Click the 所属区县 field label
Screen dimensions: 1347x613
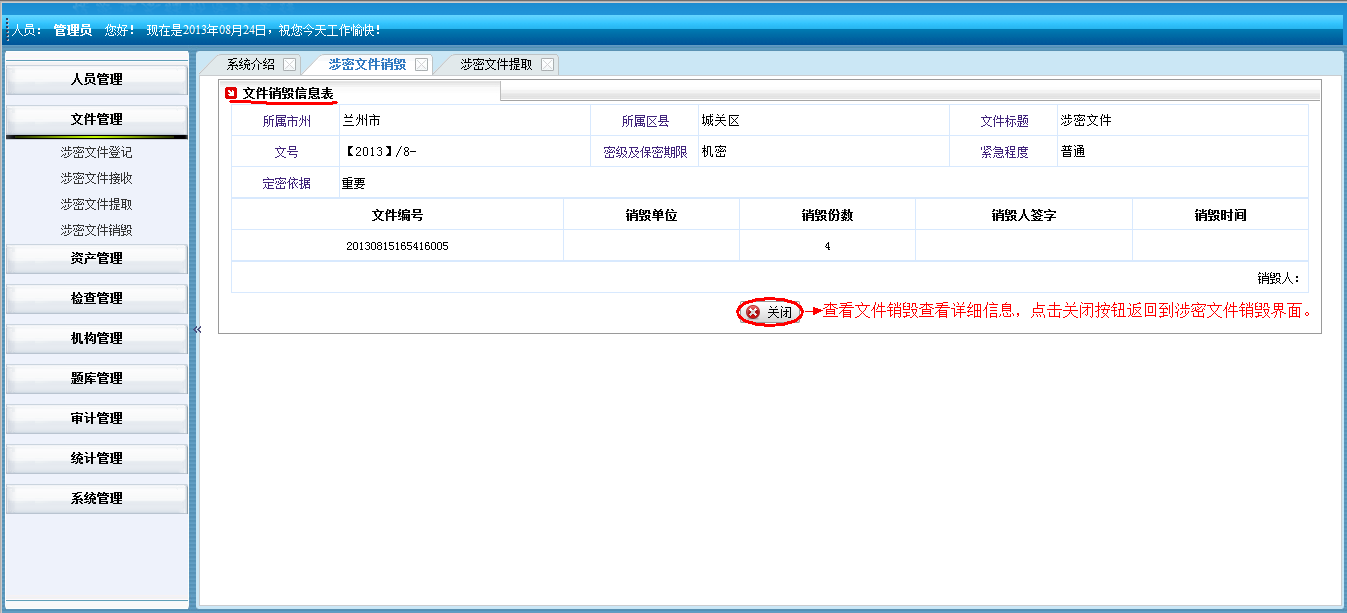click(645, 121)
